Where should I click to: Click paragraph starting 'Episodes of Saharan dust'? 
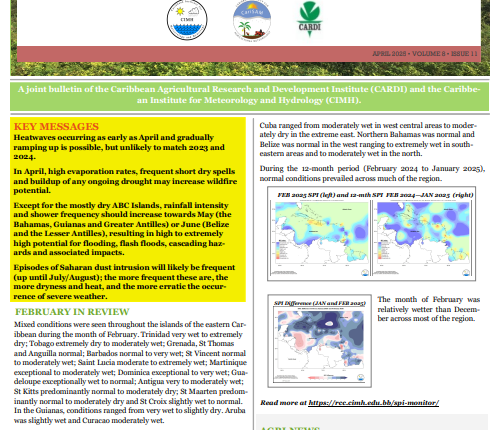tap(124, 282)
